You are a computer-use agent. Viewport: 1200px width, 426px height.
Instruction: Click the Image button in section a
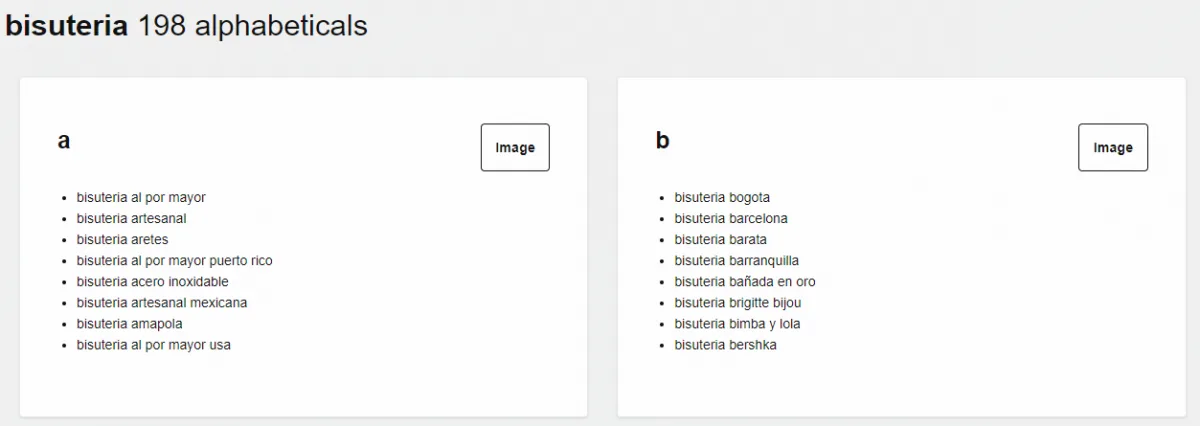pyautogui.click(x=515, y=147)
